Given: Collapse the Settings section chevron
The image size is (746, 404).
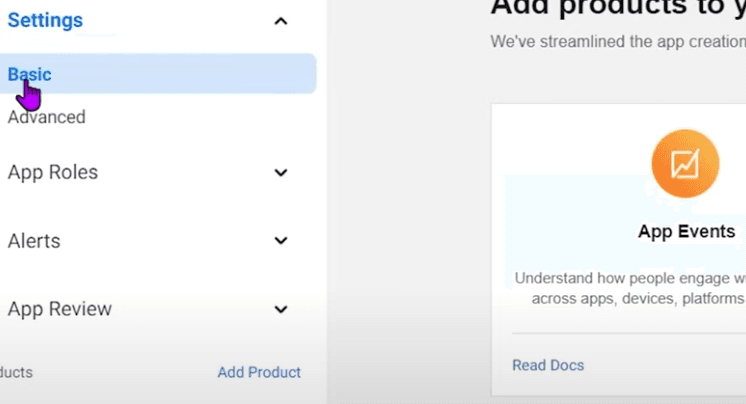Looking at the screenshot, I should point(281,21).
